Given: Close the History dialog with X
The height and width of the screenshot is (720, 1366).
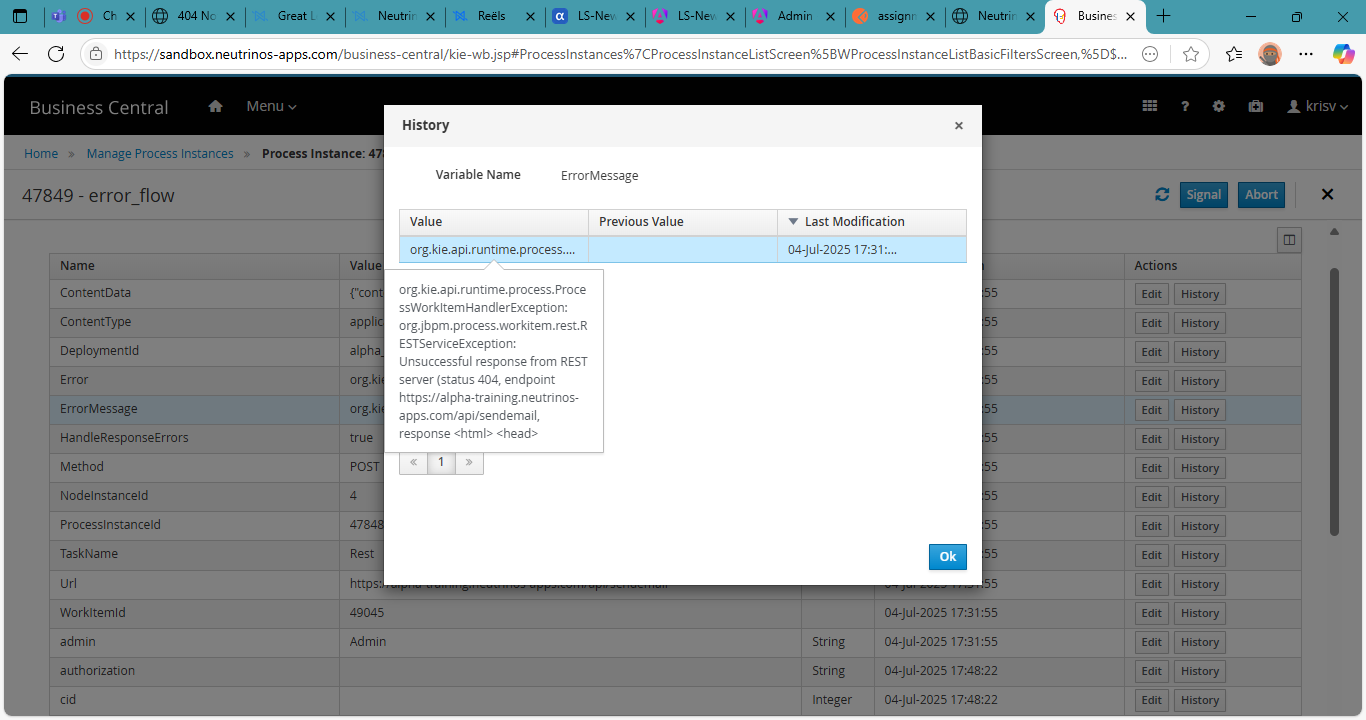Looking at the screenshot, I should coord(958,126).
